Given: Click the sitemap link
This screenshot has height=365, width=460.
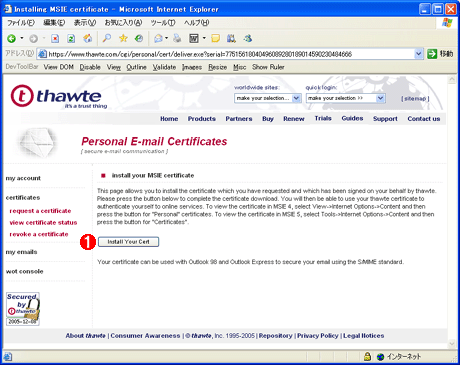Looking at the screenshot, I should pos(415,98).
